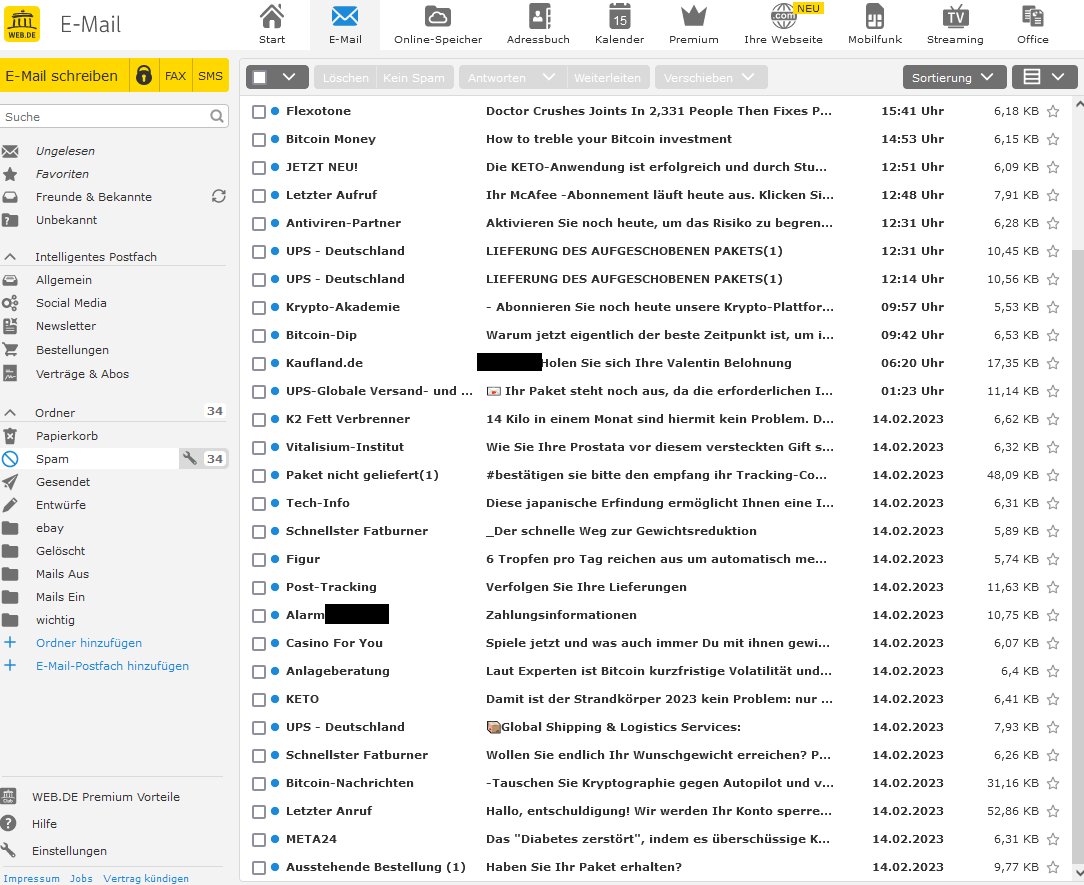The height and width of the screenshot is (885, 1084).
Task: Open UPS-Globale Versand email row
Action: [655, 391]
